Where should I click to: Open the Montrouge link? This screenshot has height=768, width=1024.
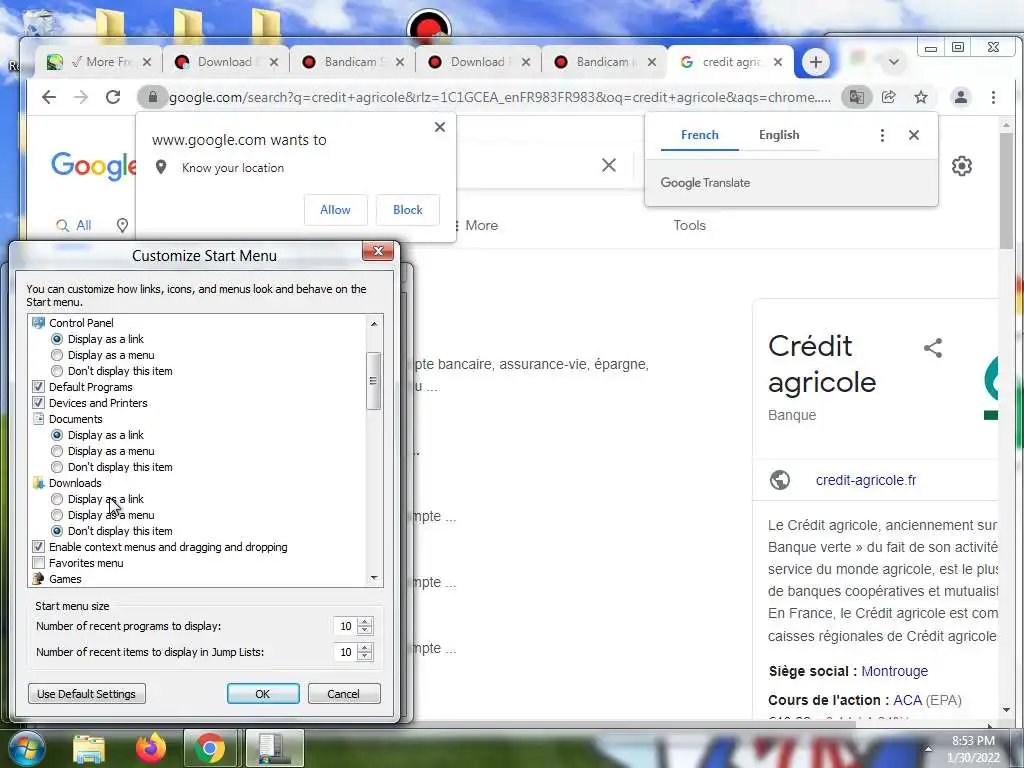(894, 671)
